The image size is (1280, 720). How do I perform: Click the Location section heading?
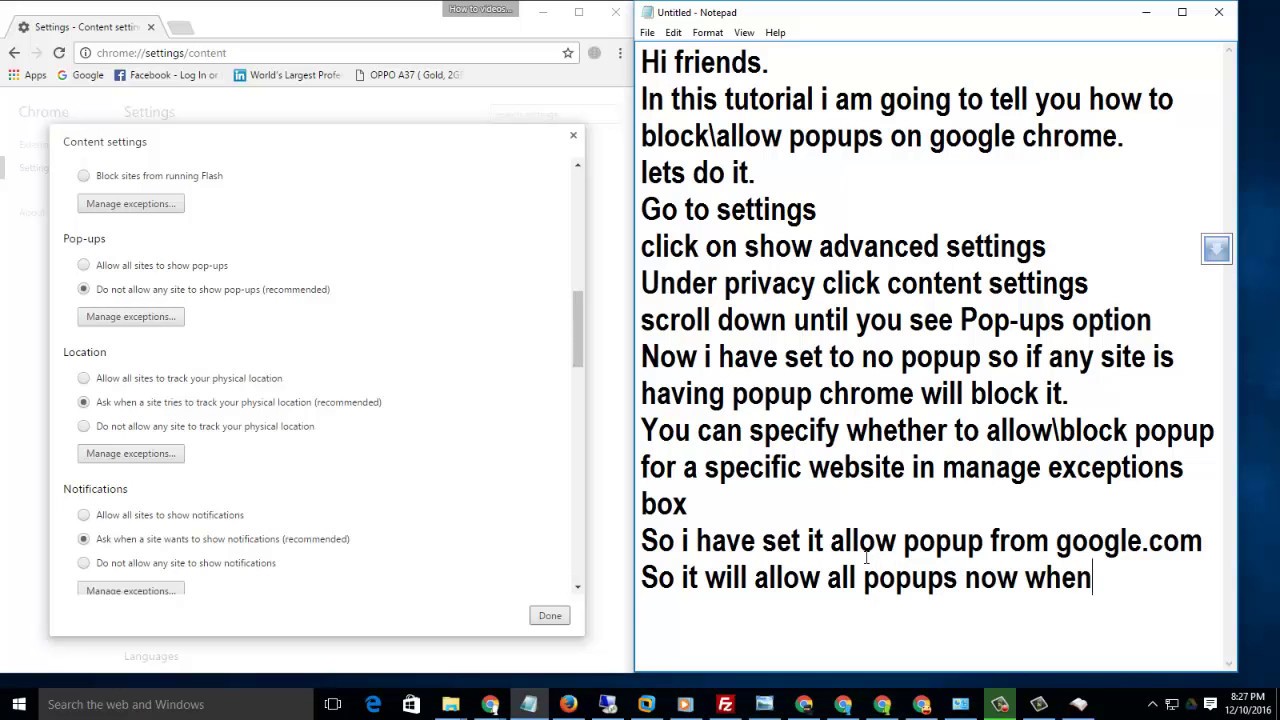(x=84, y=352)
